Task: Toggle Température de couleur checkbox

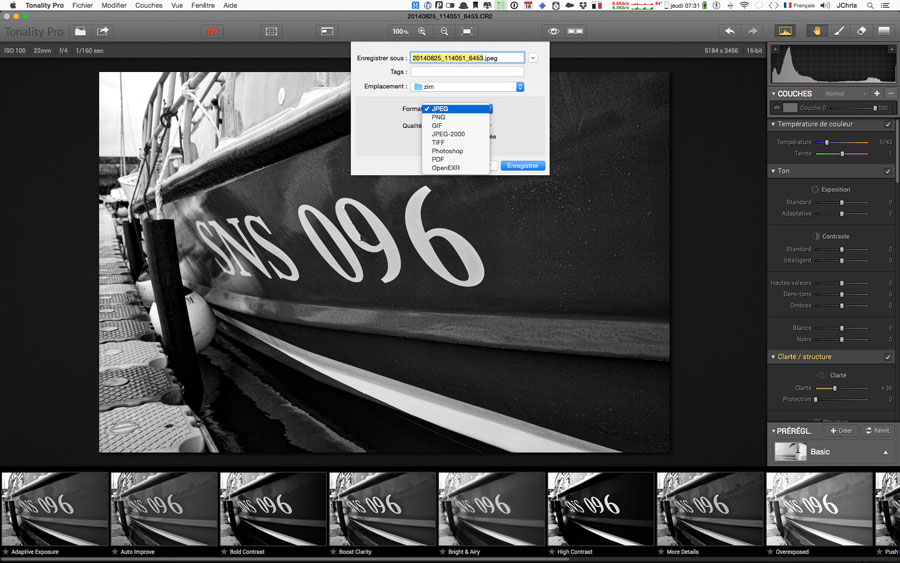Action: coord(888,124)
